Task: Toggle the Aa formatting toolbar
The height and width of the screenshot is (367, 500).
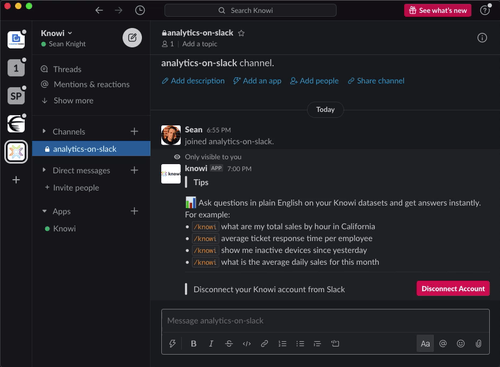Action: (425, 344)
